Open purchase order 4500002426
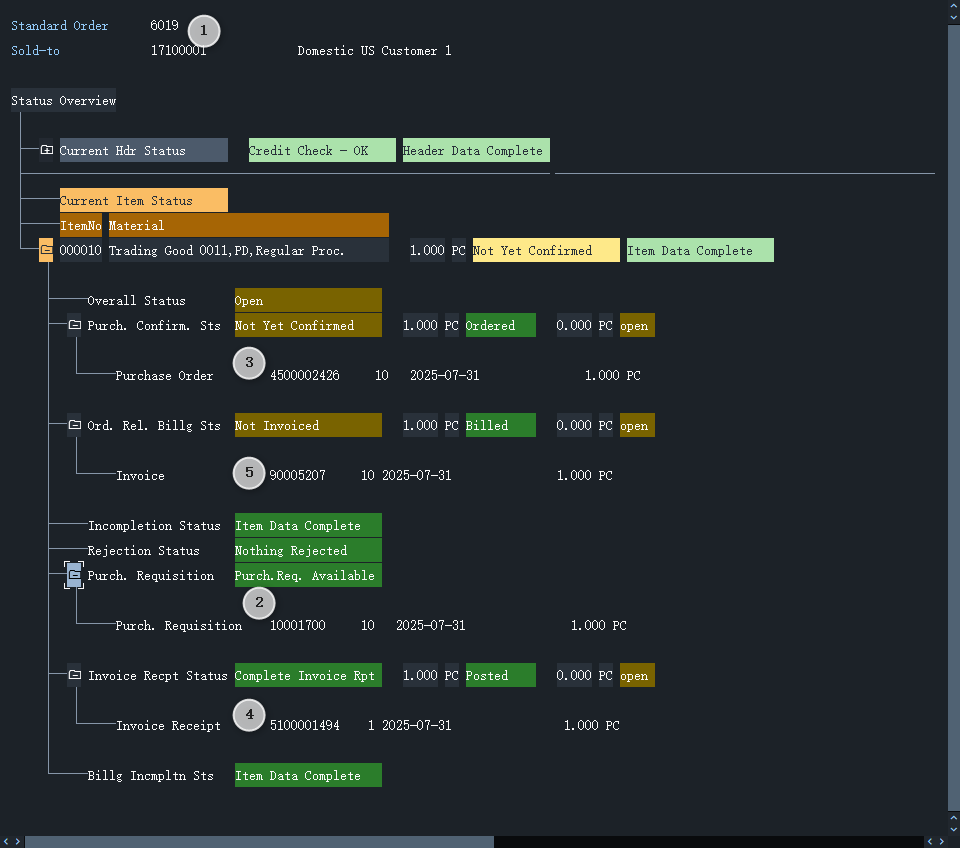 305,375
